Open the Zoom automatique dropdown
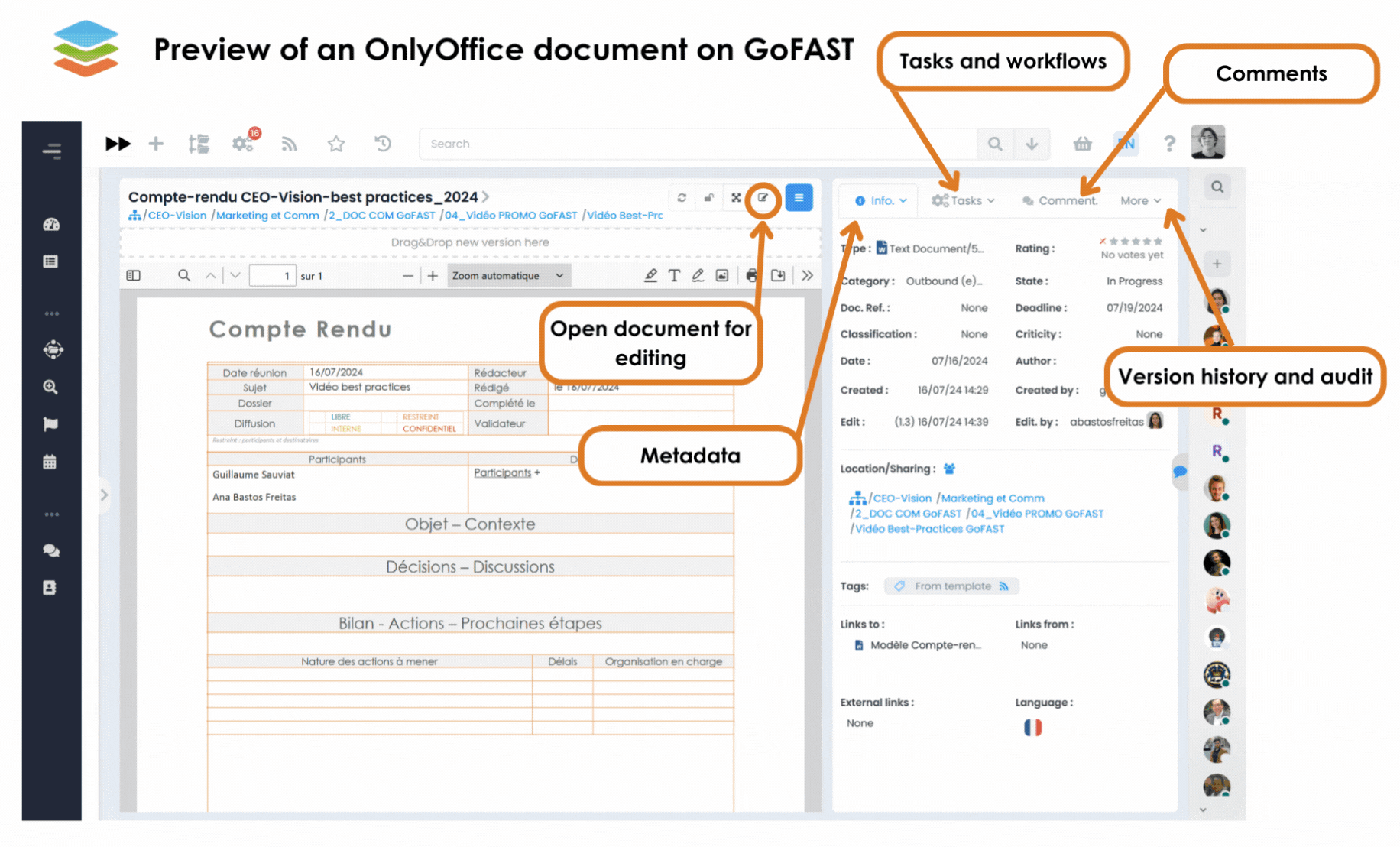The image size is (1400, 847). pyautogui.click(x=507, y=275)
